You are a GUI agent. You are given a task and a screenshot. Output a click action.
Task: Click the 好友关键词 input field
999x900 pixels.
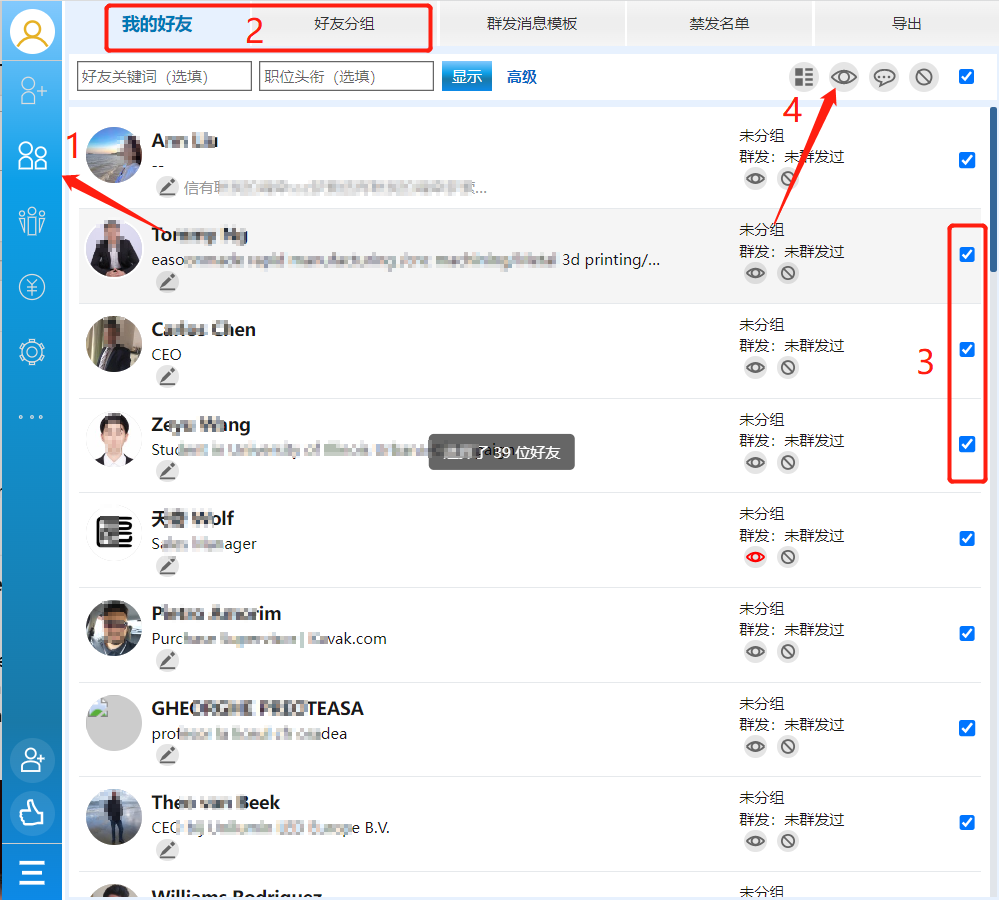coord(164,77)
